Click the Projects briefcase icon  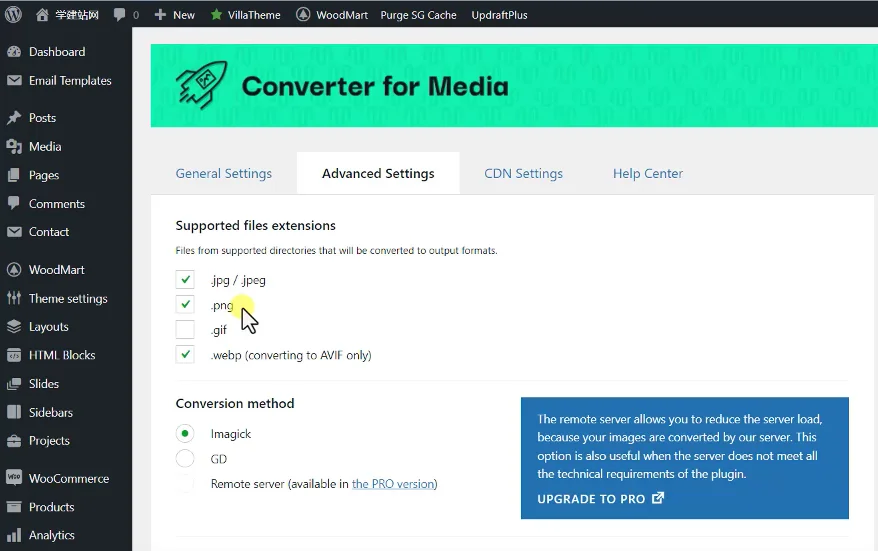pyautogui.click(x=14, y=441)
